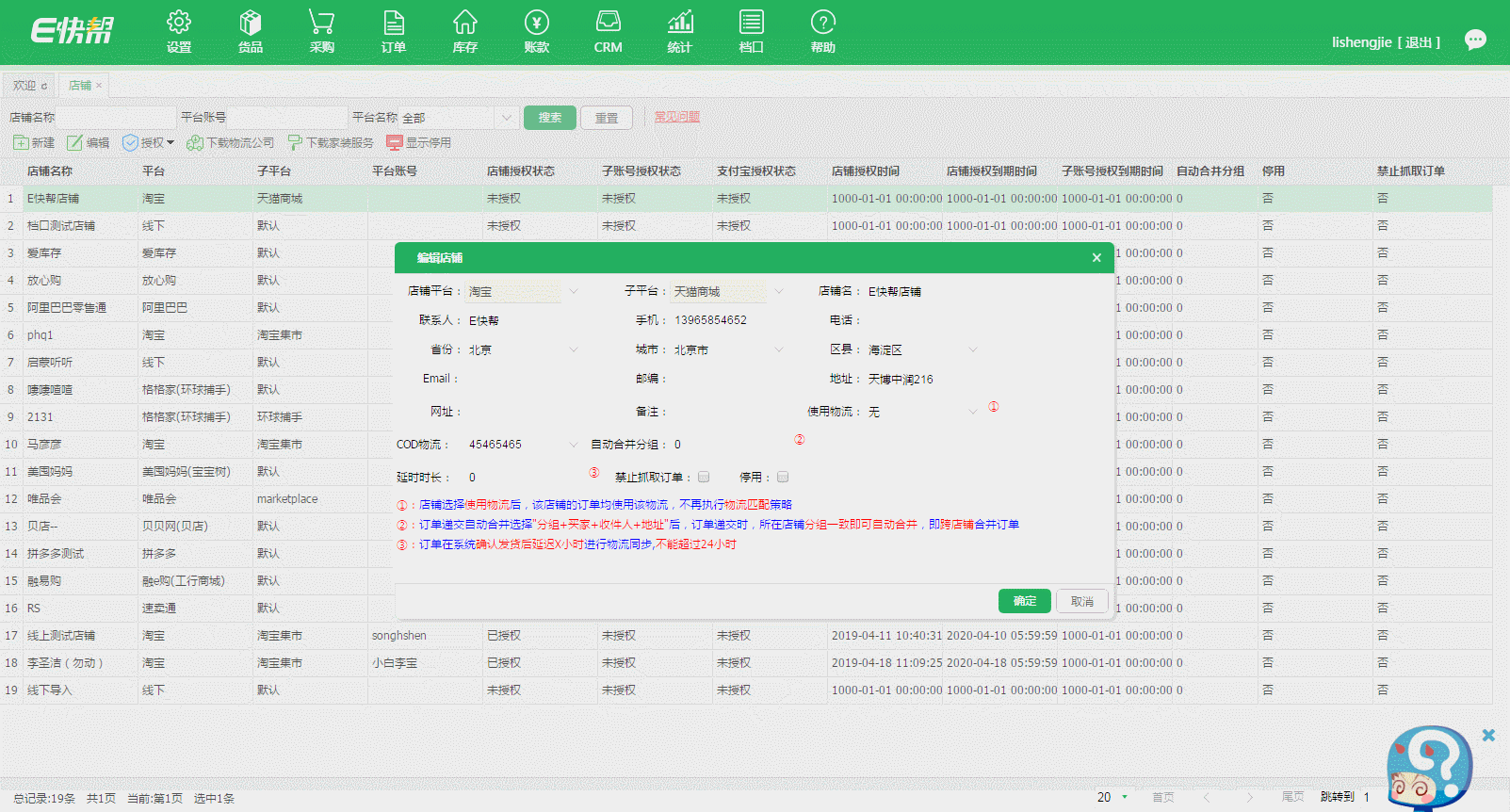Click 下载物流公司 toolbar button
The image size is (1510, 812).
(231, 143)
